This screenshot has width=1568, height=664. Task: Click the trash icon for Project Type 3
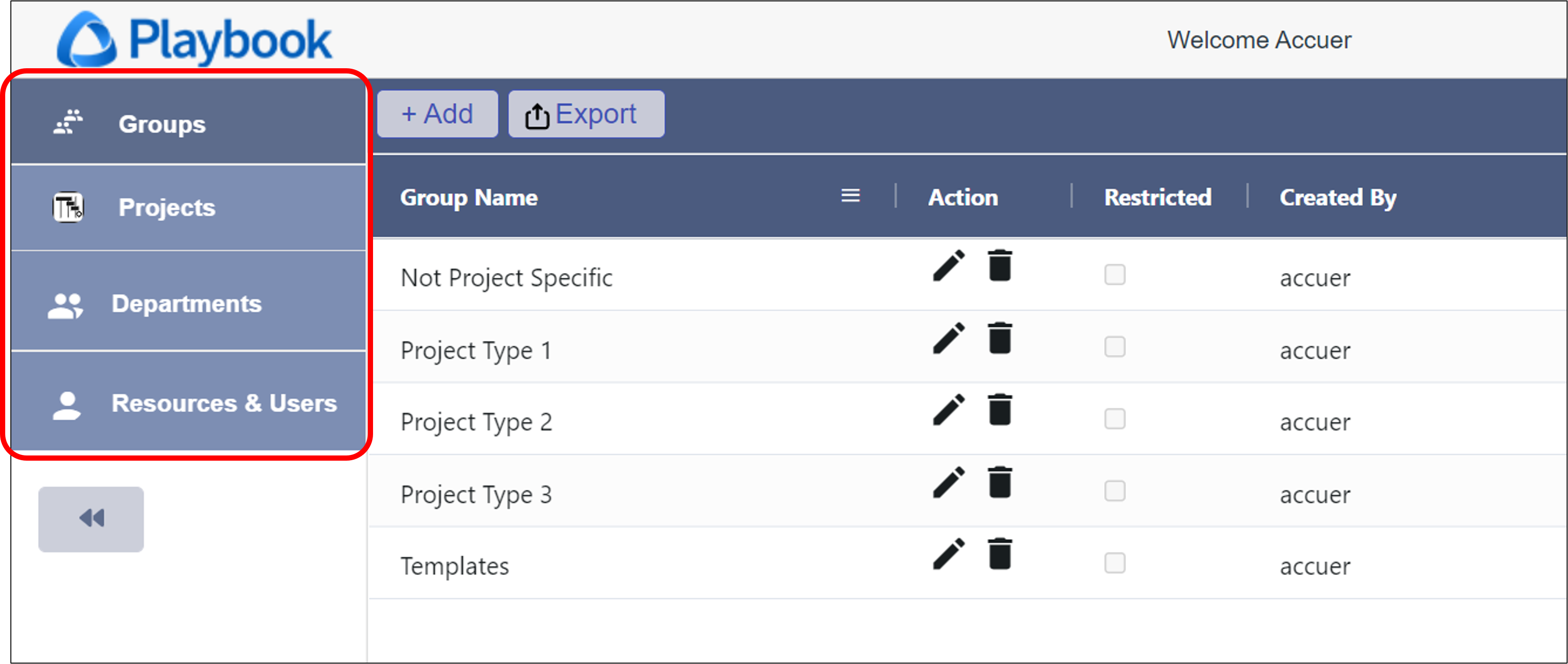tap(1001, 482)
